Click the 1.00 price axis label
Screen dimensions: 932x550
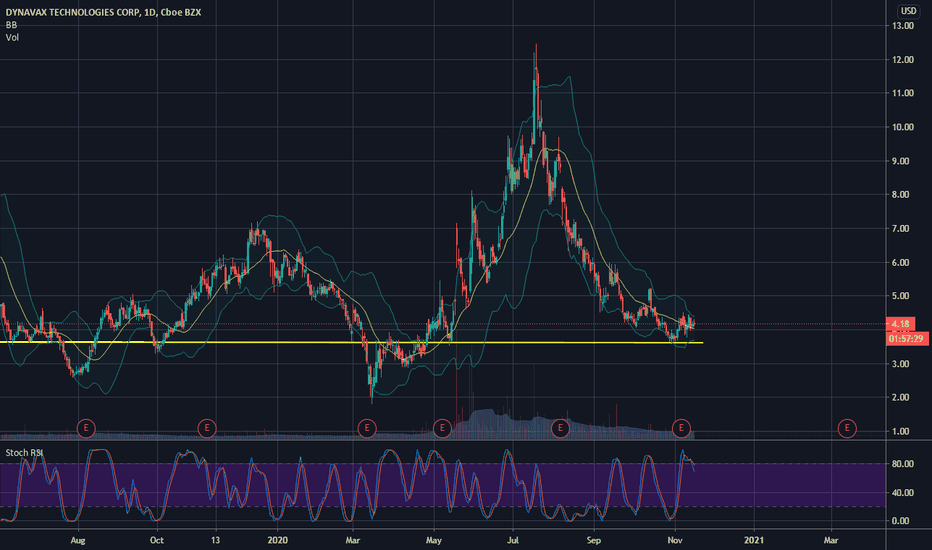click(x=902, y=431)
